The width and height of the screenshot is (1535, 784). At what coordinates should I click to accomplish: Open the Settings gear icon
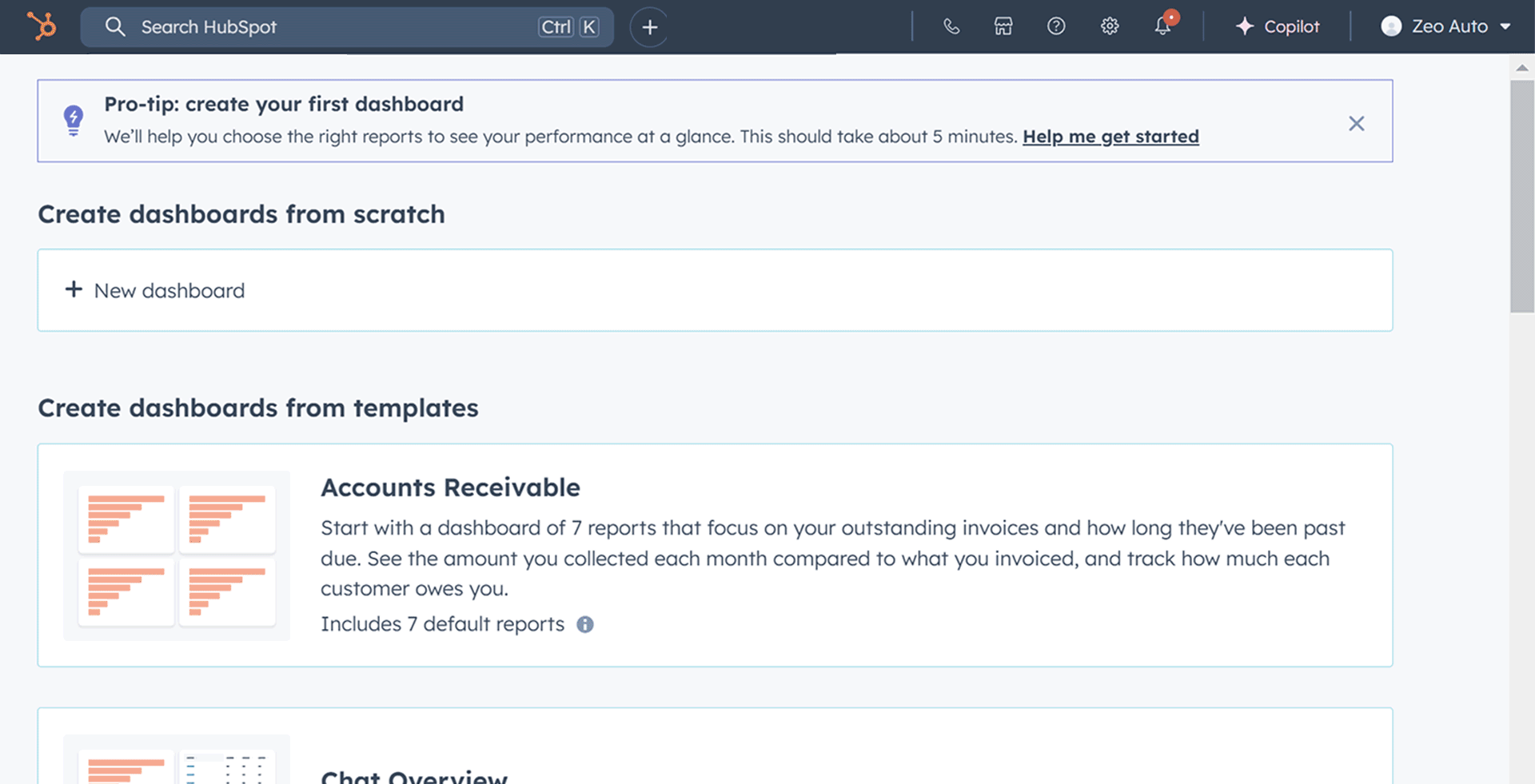[x=1110, y=26]
